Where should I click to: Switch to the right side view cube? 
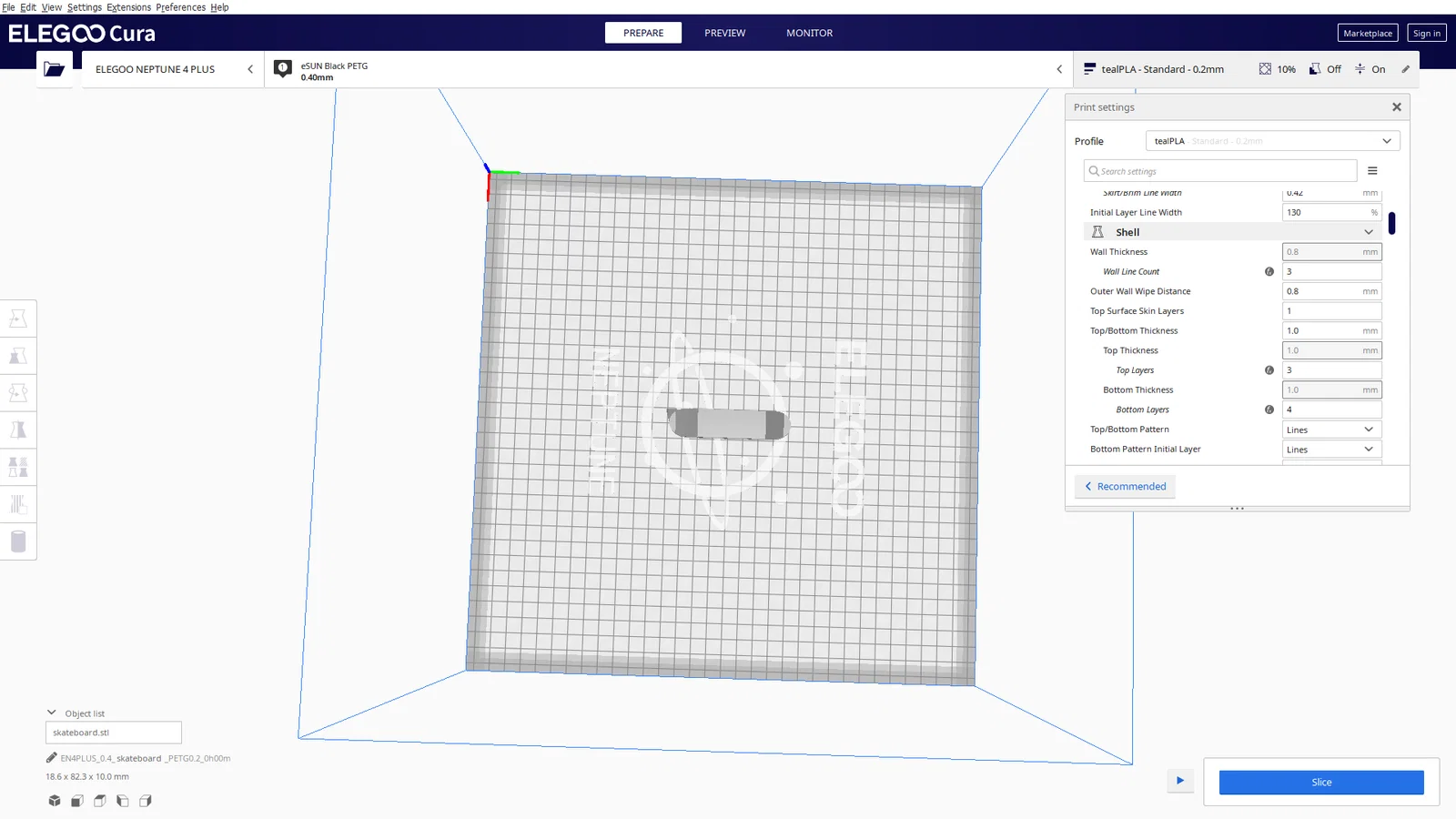[x=146, y=801]
